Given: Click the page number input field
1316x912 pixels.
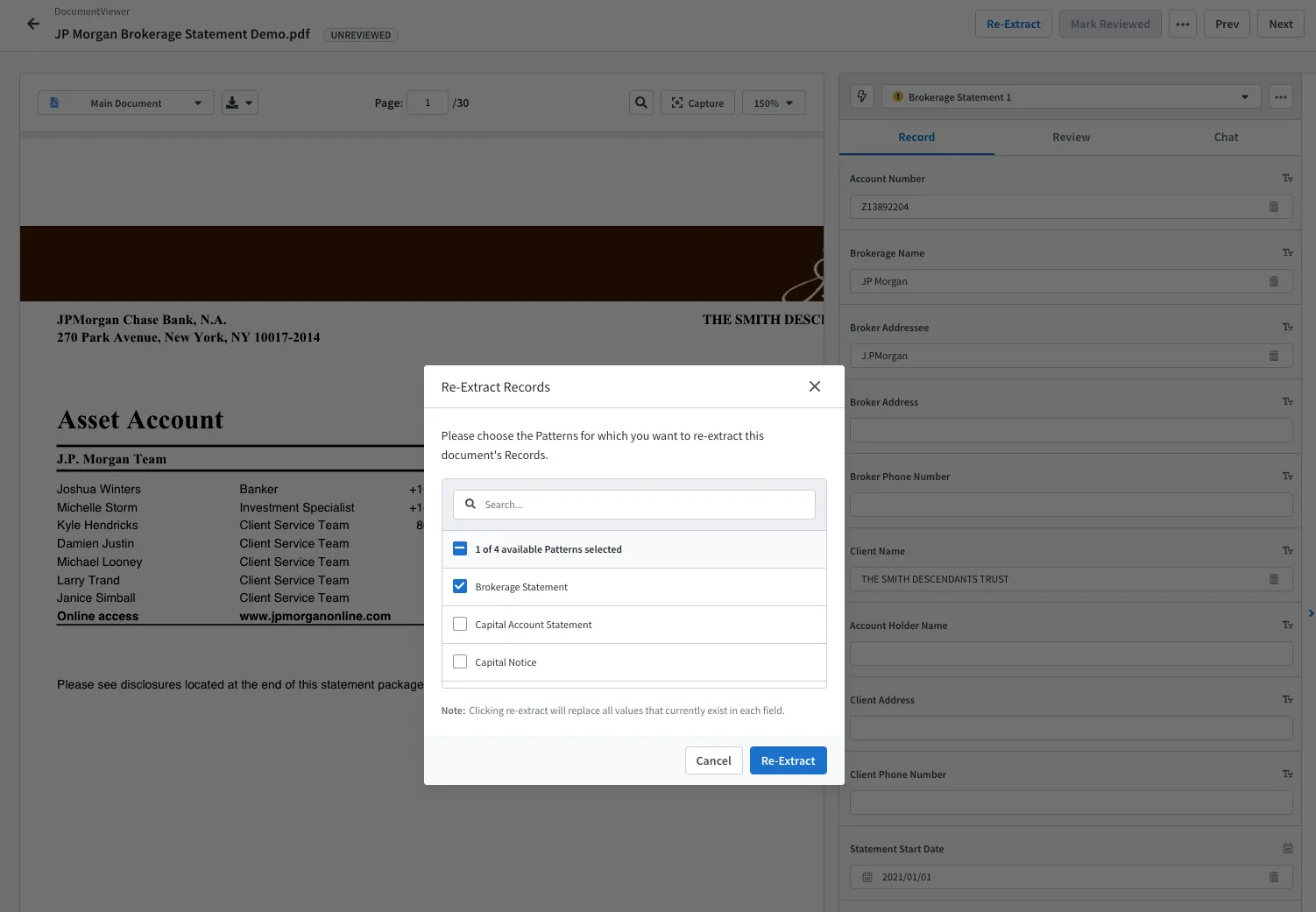Looking at the screenshot, I should (x=428, y=103).
